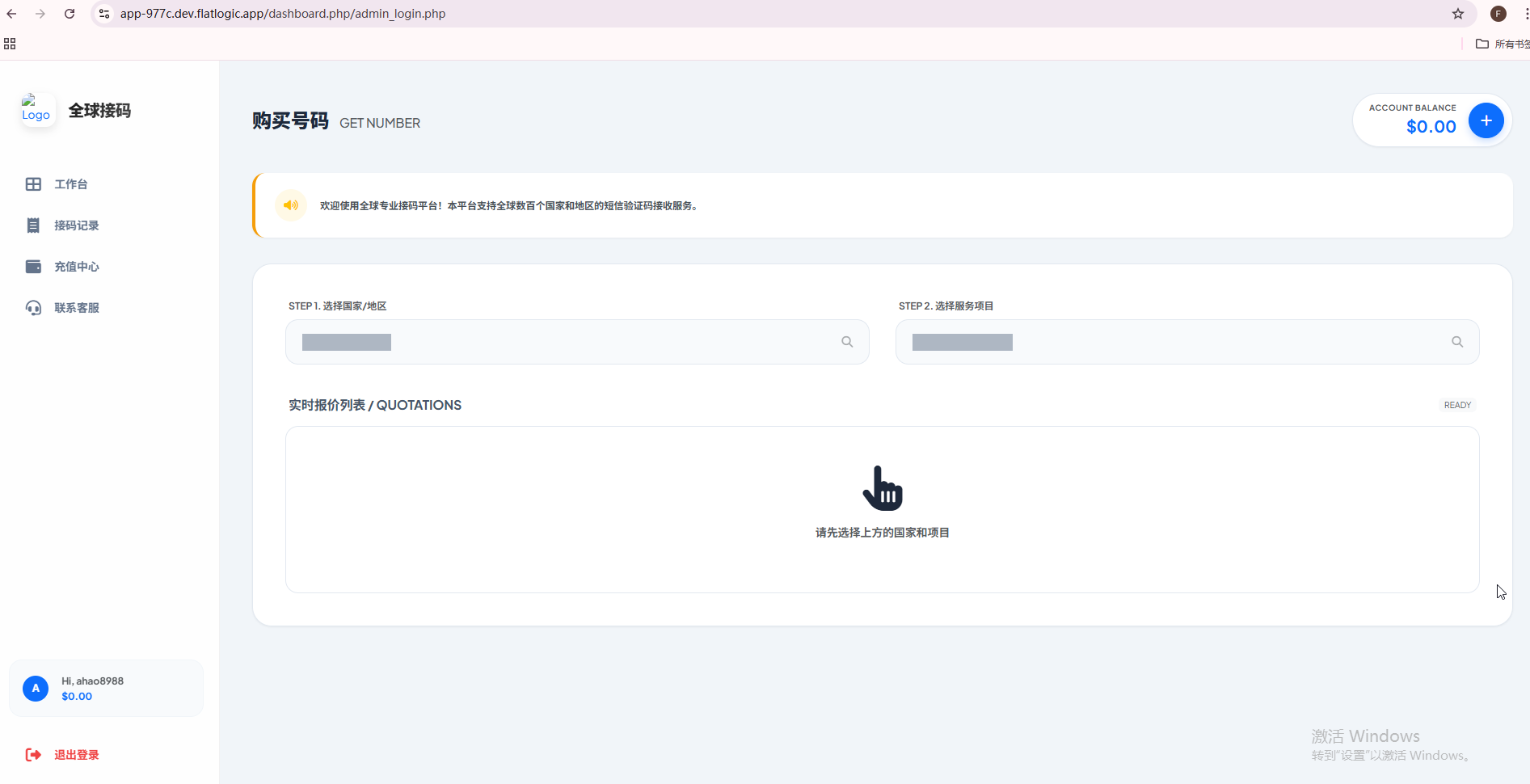Click the speaker announcement icon

click(291, 205)
